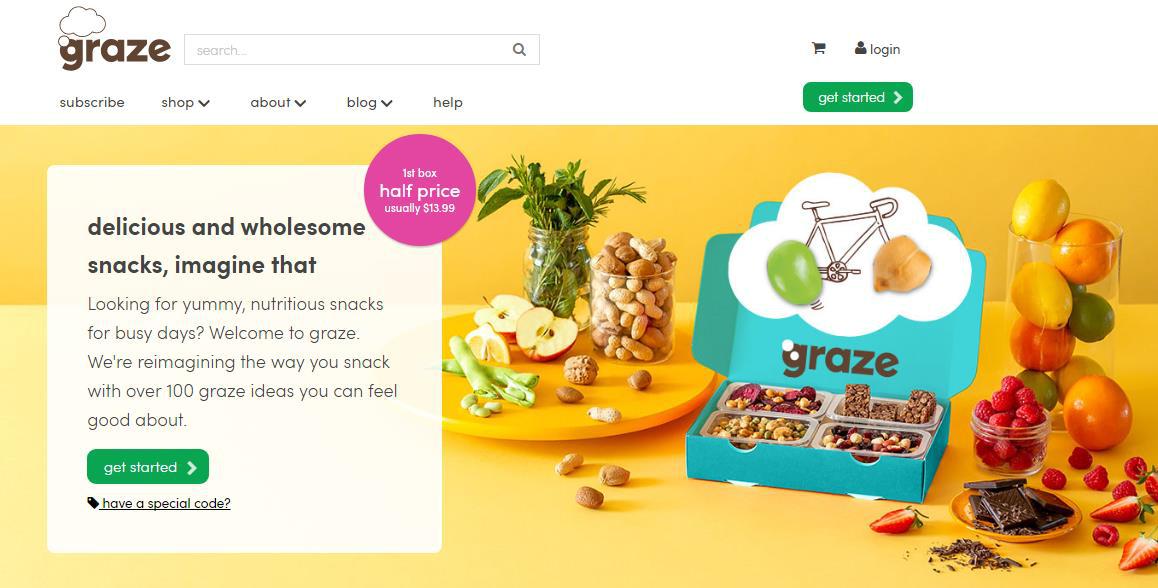Screen dimensions: 1158x588
Task: Click the search magnifier icon
Action: [x=519, y=50]
